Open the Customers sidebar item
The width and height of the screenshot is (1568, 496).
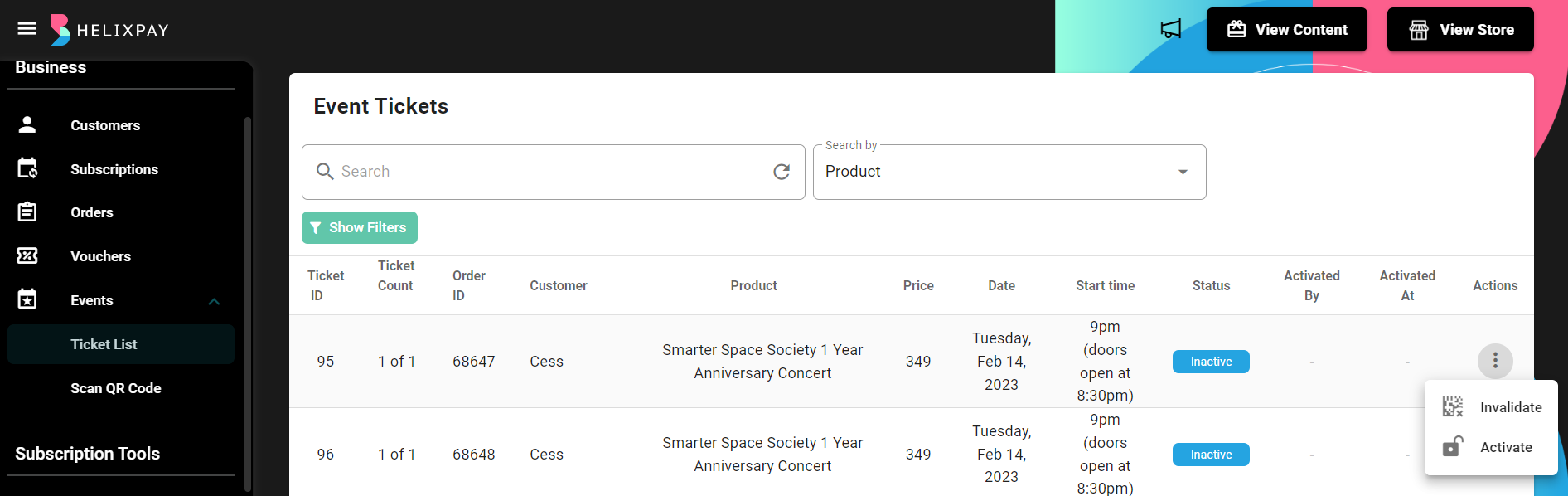104,125
